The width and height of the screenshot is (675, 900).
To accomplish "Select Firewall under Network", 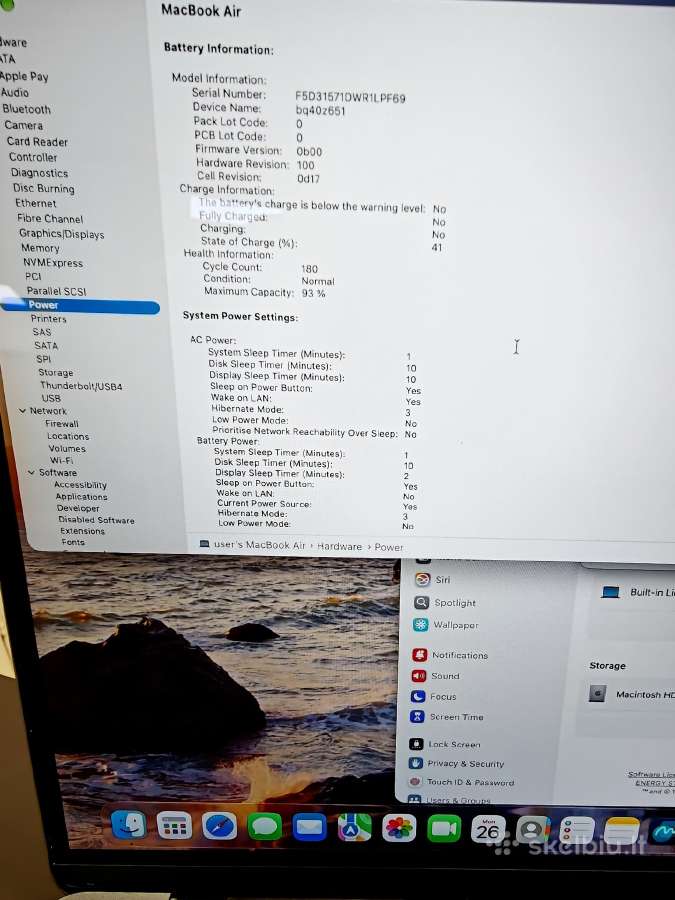I will (61, 424).
